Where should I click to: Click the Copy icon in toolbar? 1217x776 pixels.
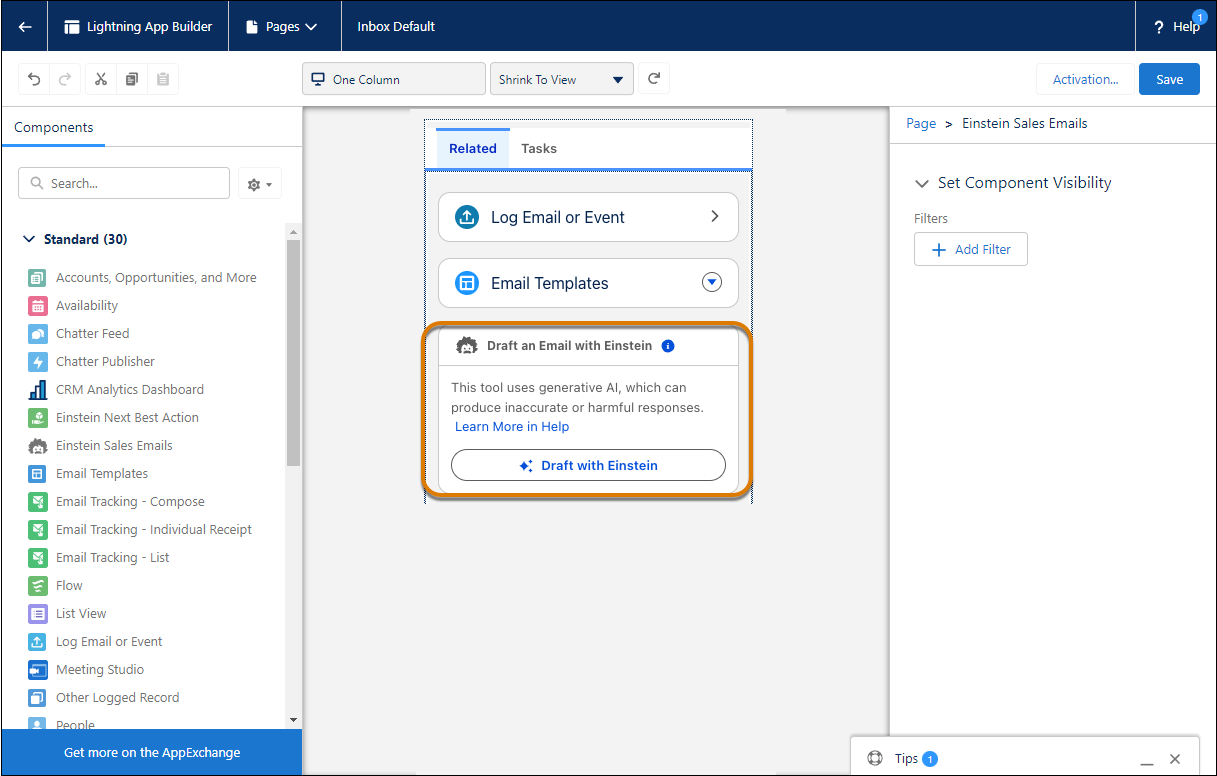[x=132, y=79]
